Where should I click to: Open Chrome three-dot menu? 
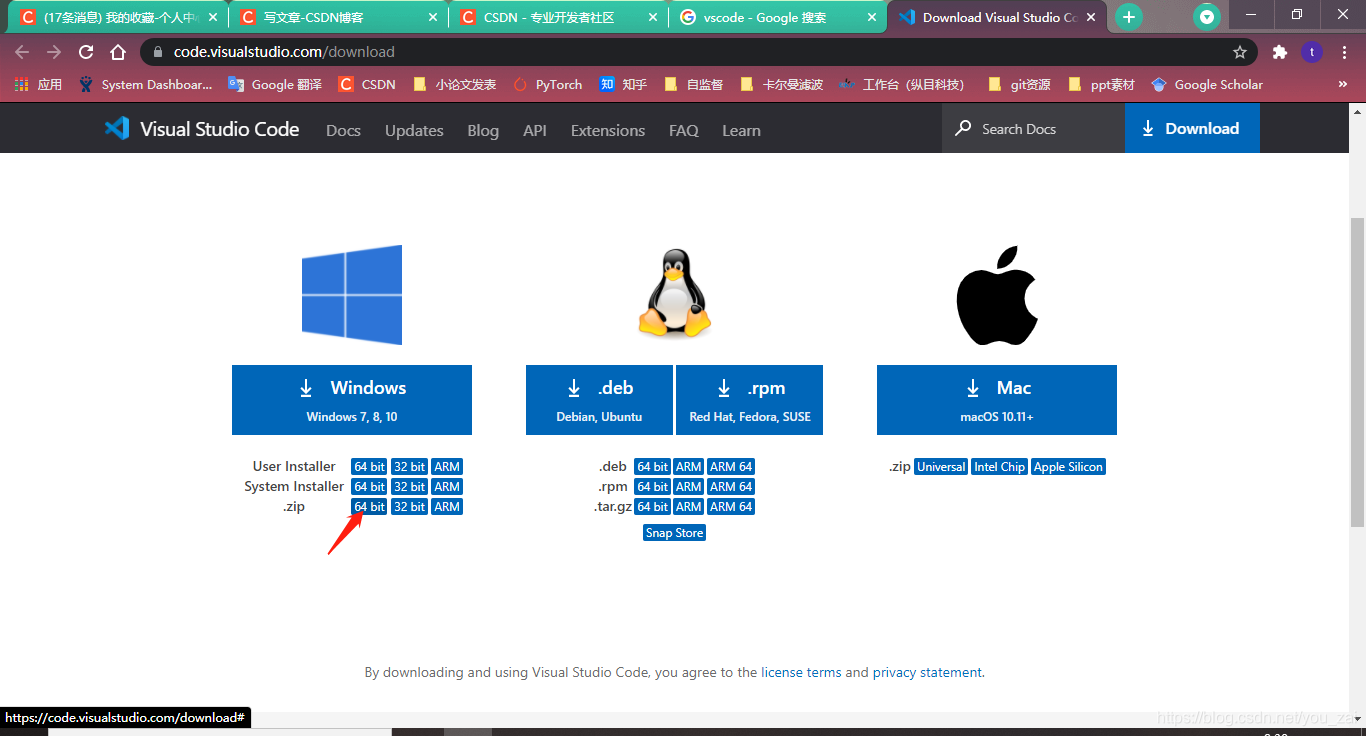click(x=1345, y=52)
